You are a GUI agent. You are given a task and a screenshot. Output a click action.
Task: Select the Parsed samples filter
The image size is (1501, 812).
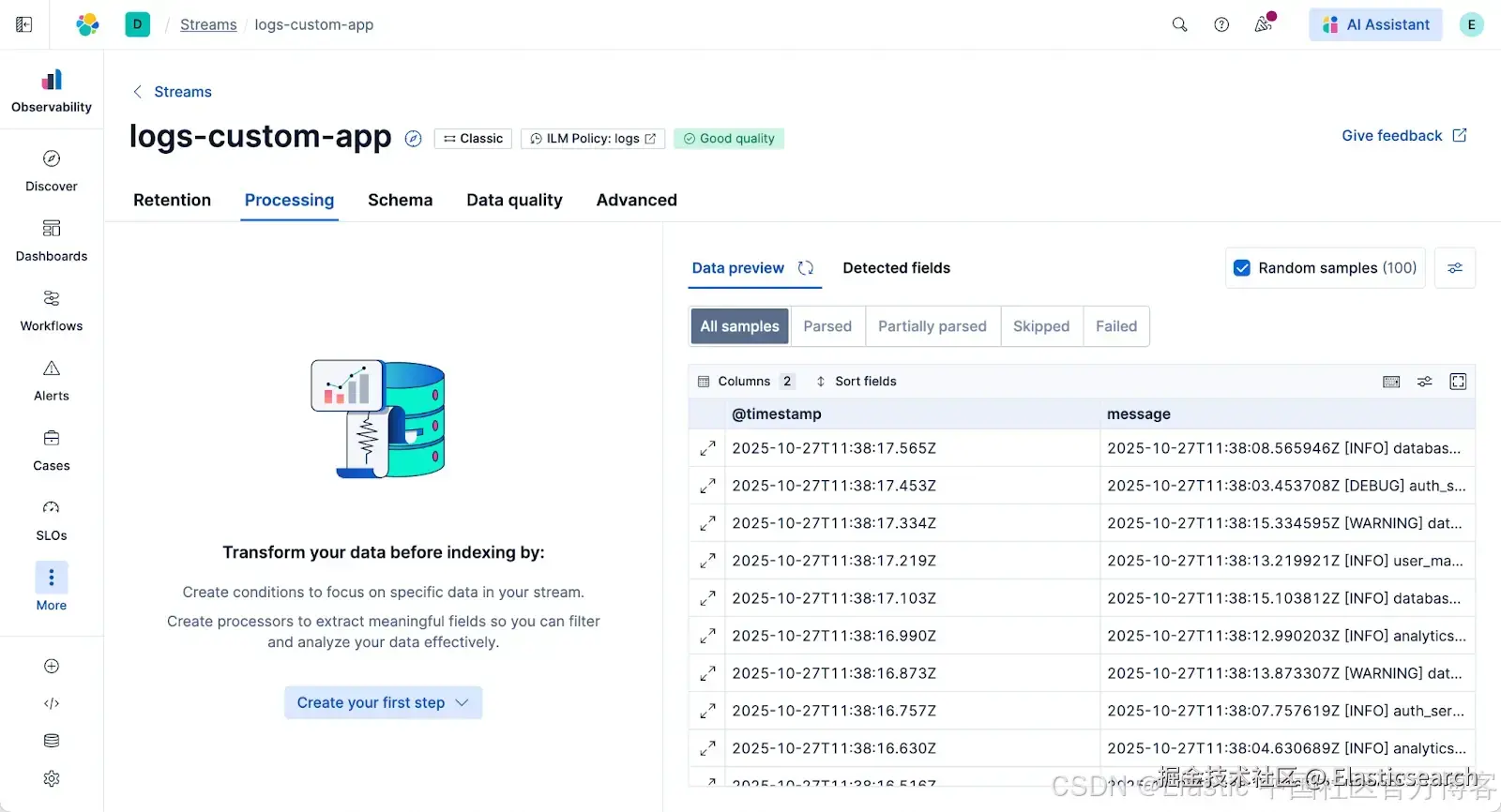pyautogui.click(x=827, y=326)
